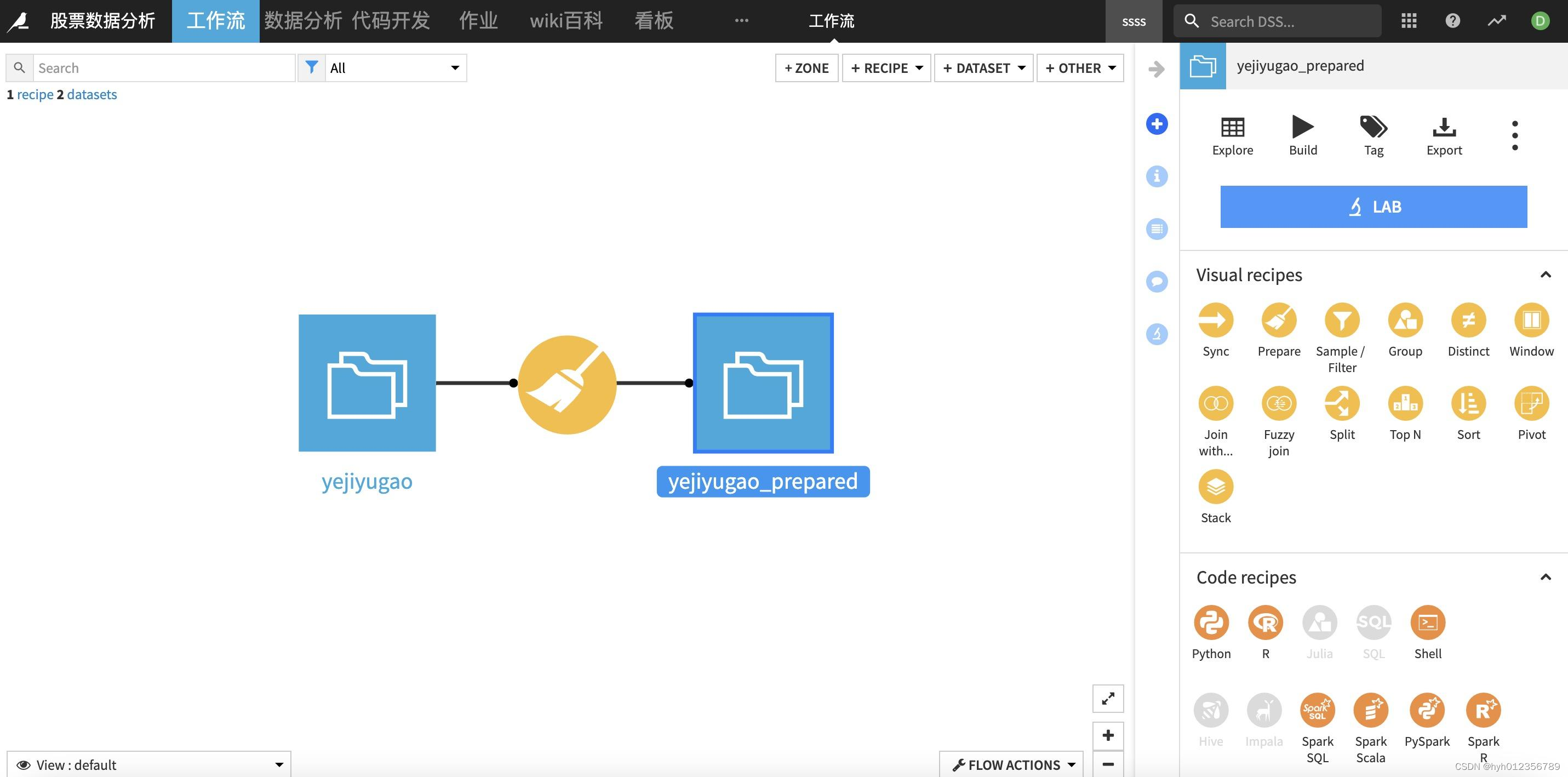
Task: Open the Python code recipe
Action: [x=1211, y=622]
